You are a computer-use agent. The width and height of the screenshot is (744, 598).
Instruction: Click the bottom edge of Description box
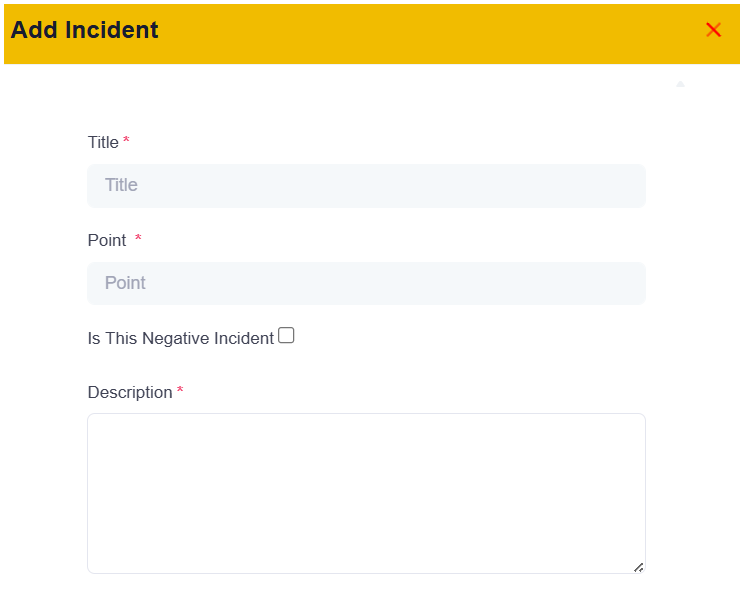point(366,573)
